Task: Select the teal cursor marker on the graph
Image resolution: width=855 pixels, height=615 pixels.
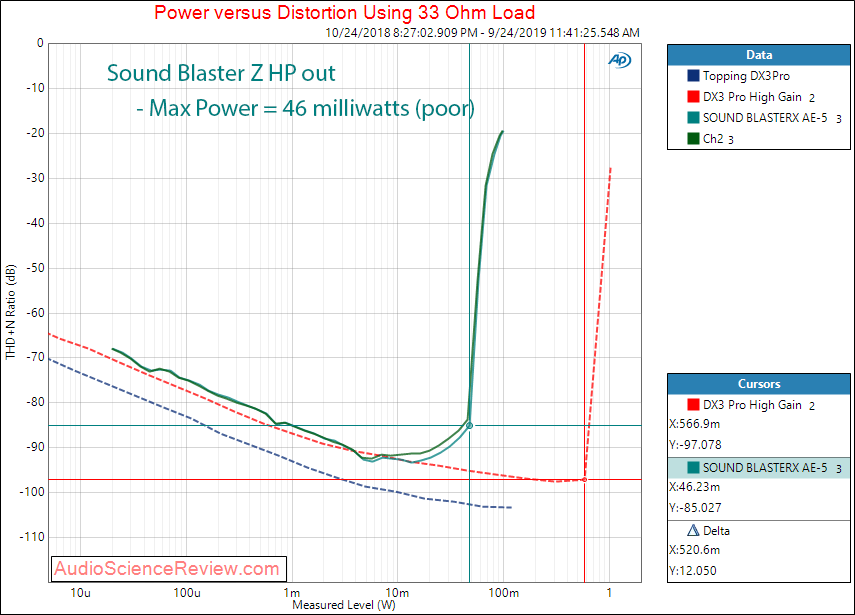Action: pos(469,425)
